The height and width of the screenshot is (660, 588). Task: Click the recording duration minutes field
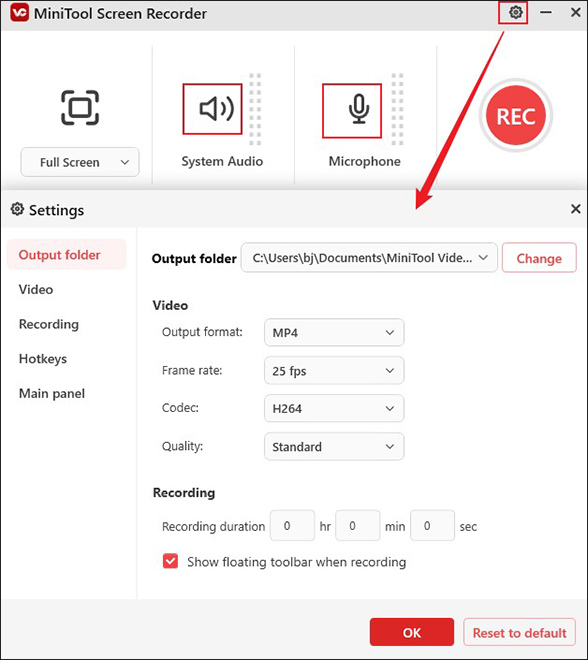click(x=358, y=525)
